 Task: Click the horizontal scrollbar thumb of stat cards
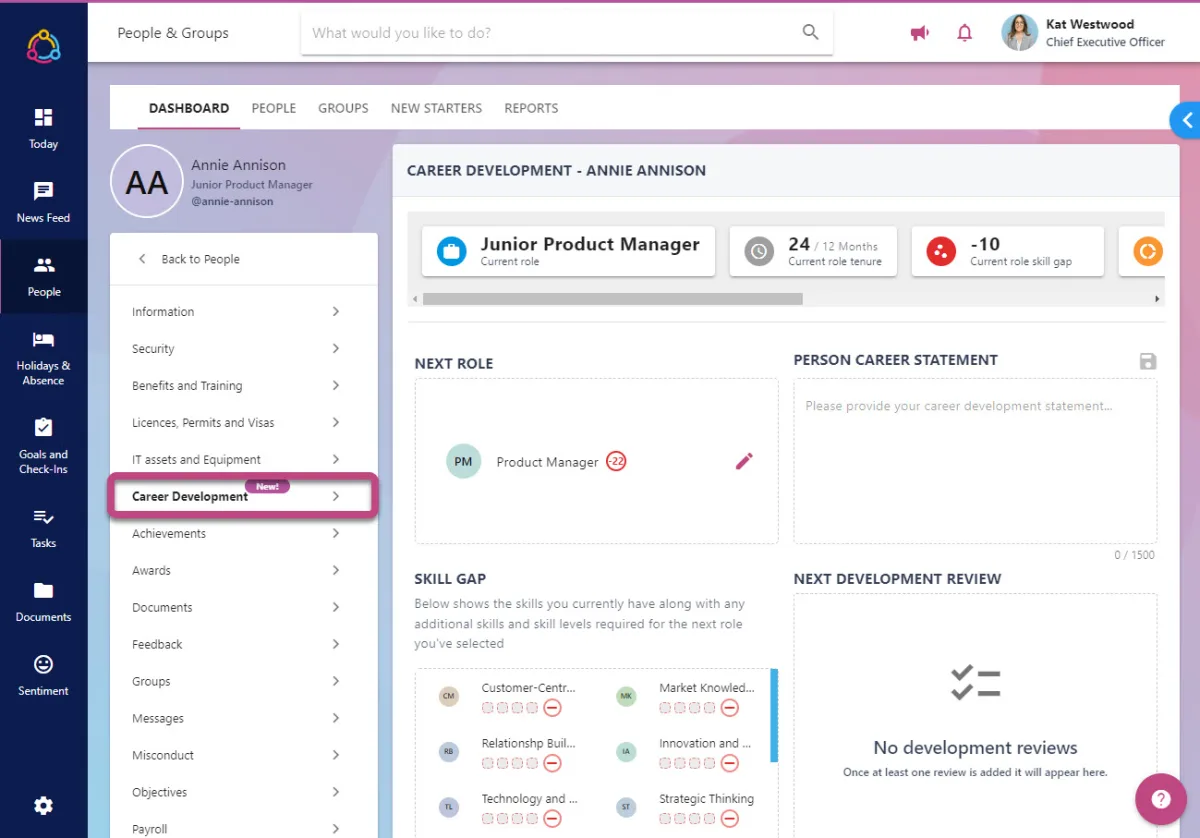tap(612, 299)
